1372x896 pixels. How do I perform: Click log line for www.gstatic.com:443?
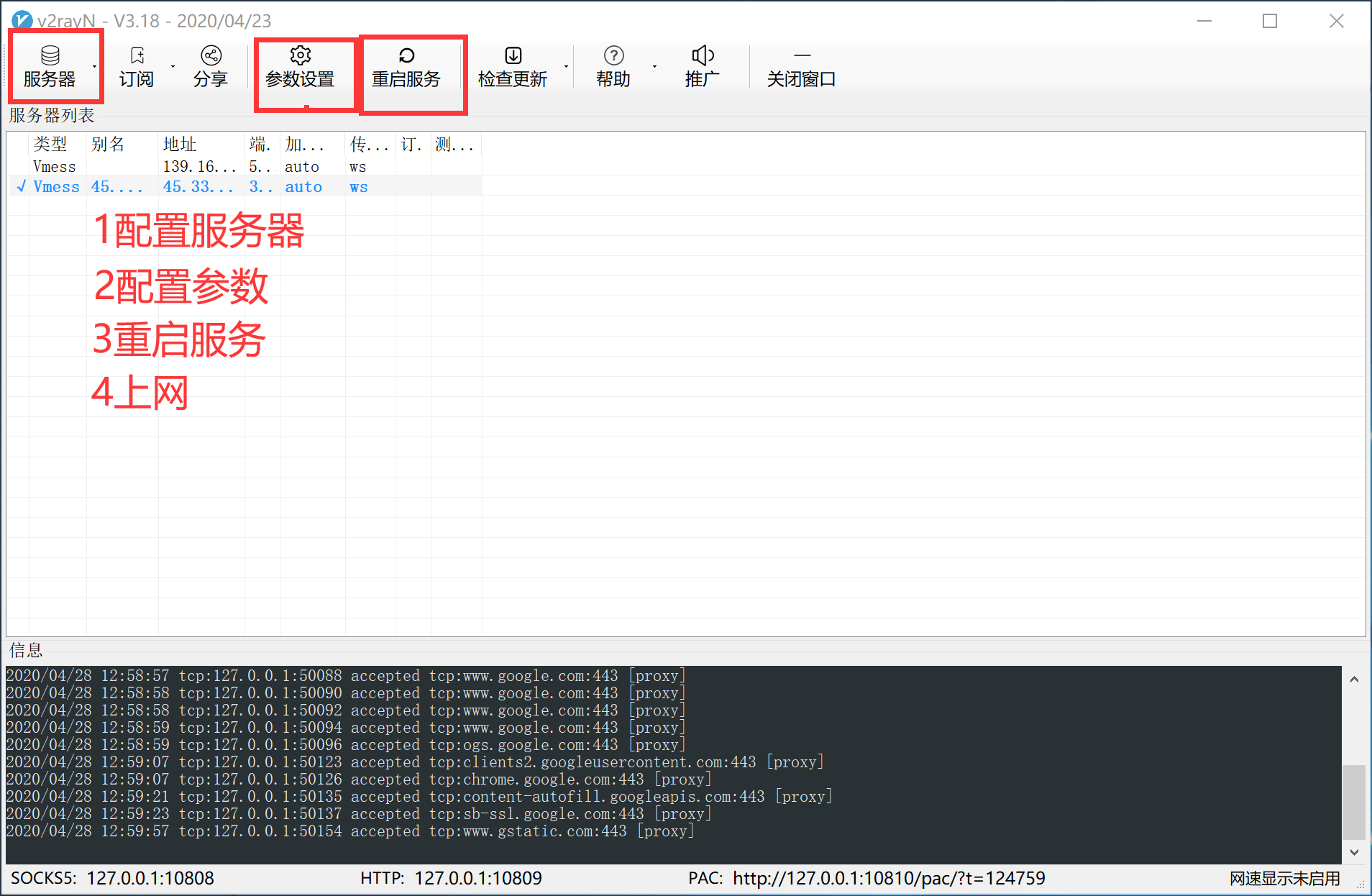(x=350, y=831)
